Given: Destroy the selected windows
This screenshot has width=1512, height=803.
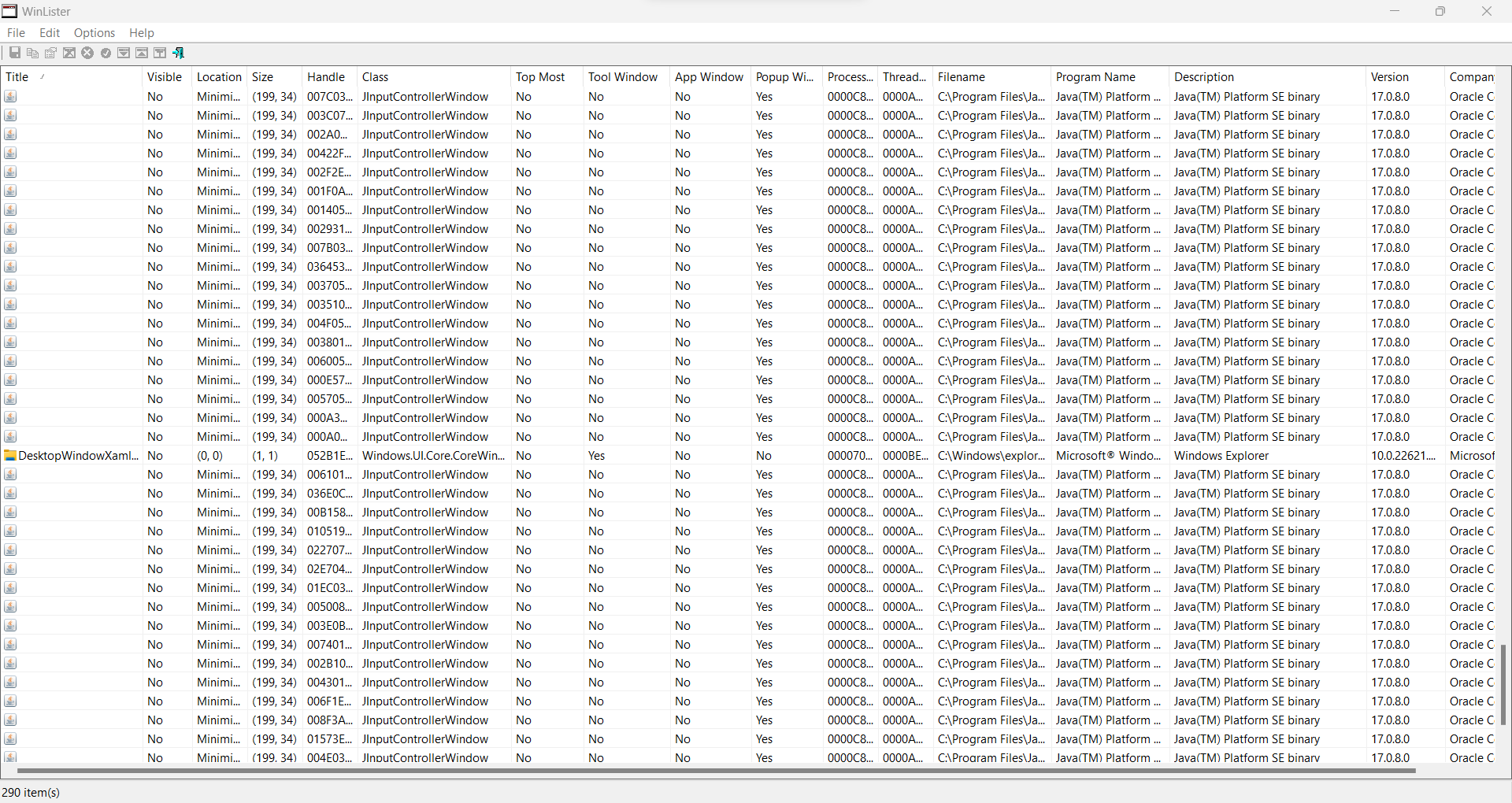Looking at the screenshot, I should [x=87, y=53].
